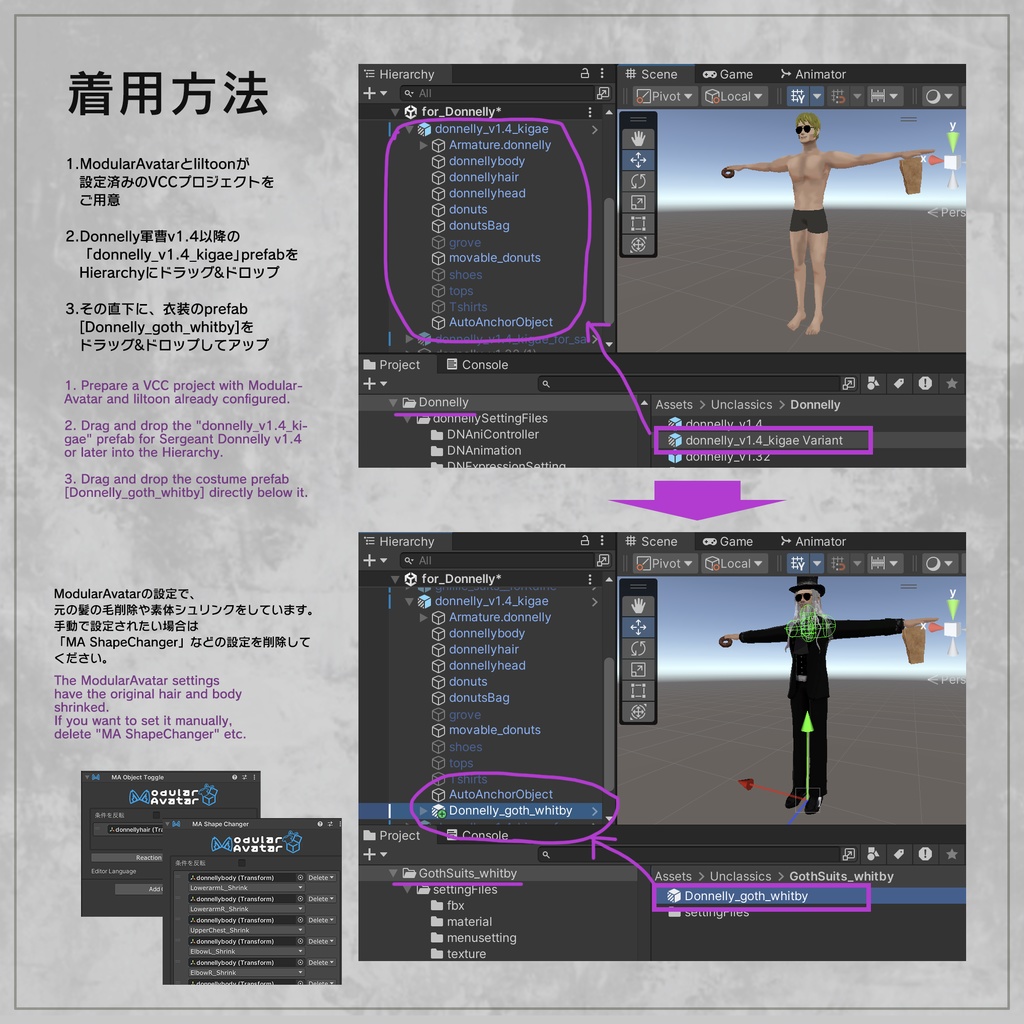Collapse the for_Donnelly scene in upper Hierarchy

pyautogui.click(x=395, y=112)
